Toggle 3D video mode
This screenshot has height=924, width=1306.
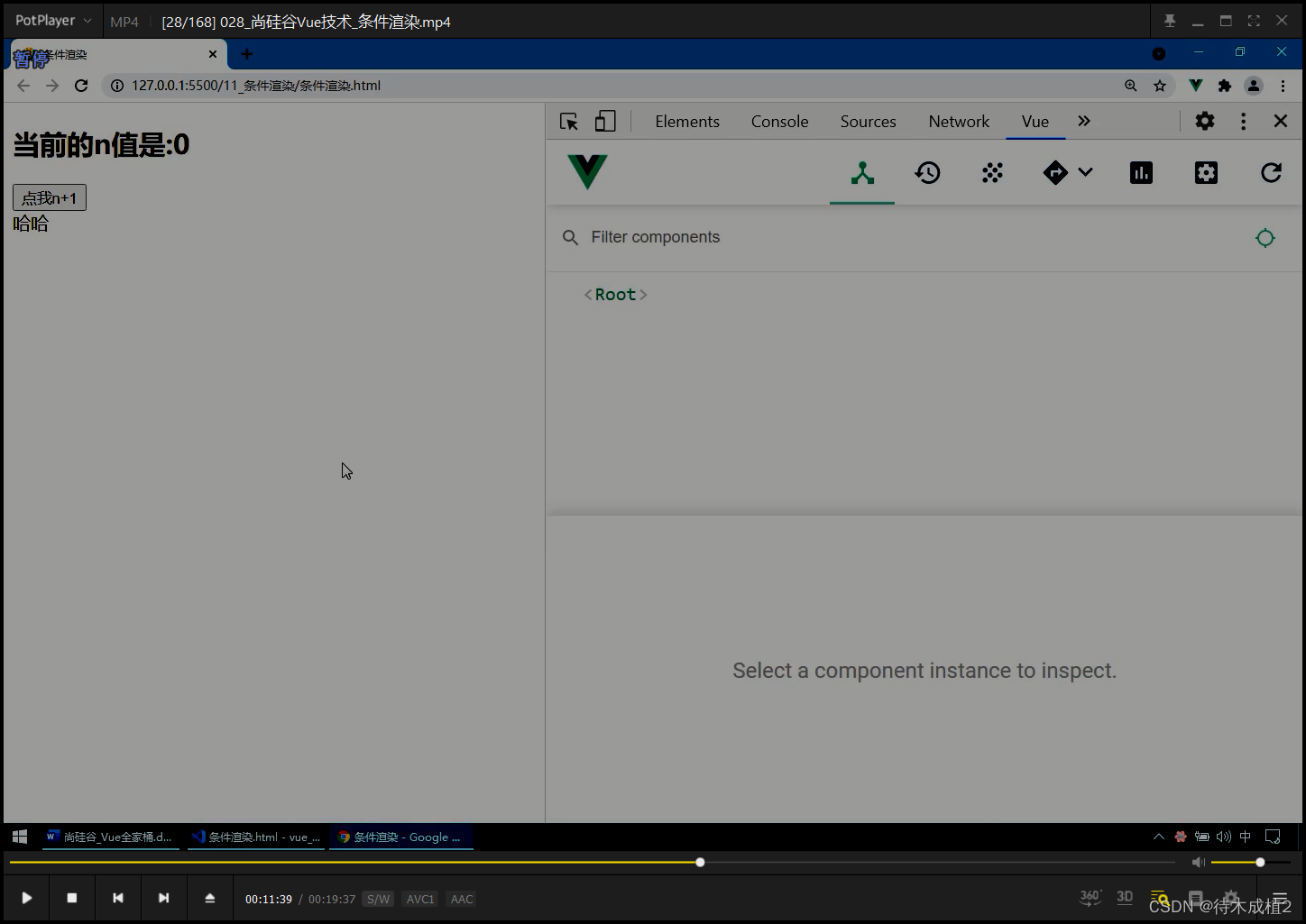click(1125, 897)
